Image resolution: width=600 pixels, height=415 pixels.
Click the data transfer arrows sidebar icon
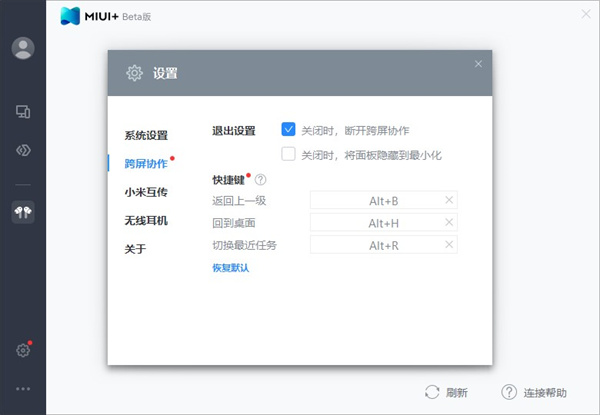(x=23, y=150)
